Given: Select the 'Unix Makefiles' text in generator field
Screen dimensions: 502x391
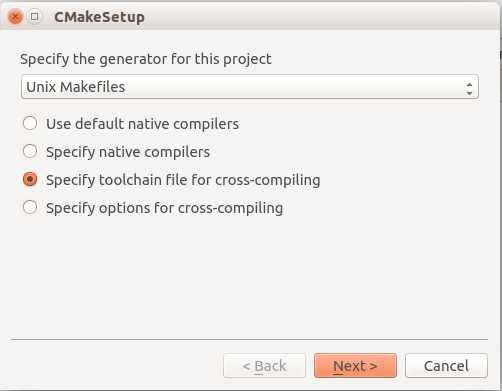Looking at the screenshot, I should [76, 87].
